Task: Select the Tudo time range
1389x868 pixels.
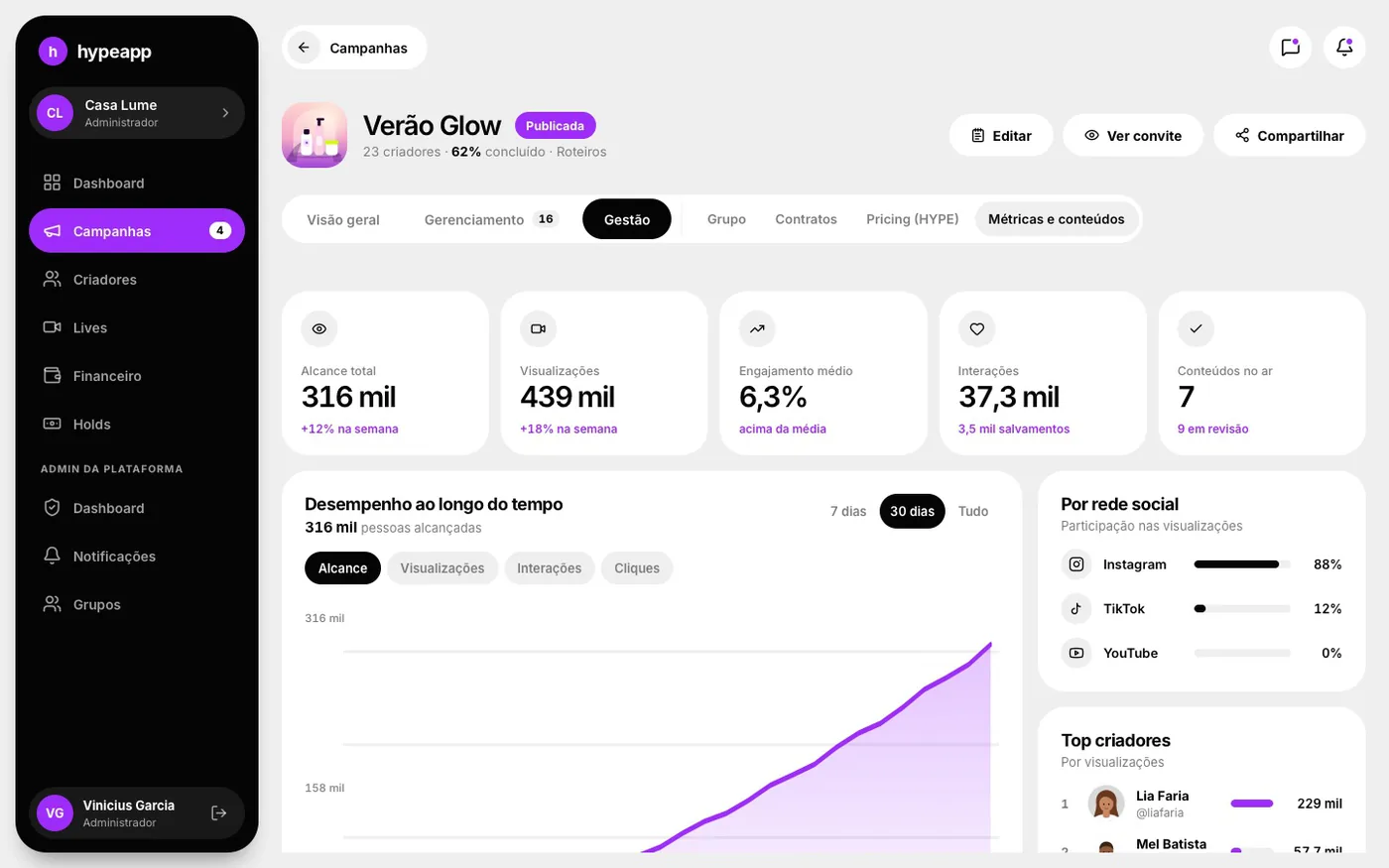Action: [x=973, y=511]
